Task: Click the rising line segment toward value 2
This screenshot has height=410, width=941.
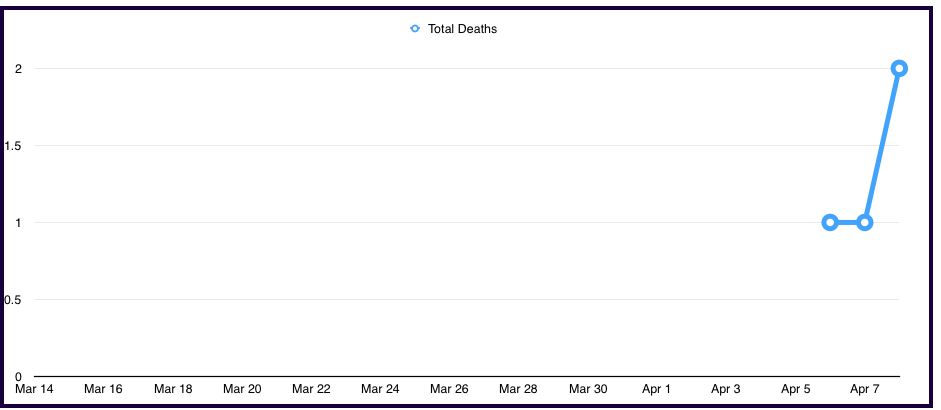Action: pos(882,145)
